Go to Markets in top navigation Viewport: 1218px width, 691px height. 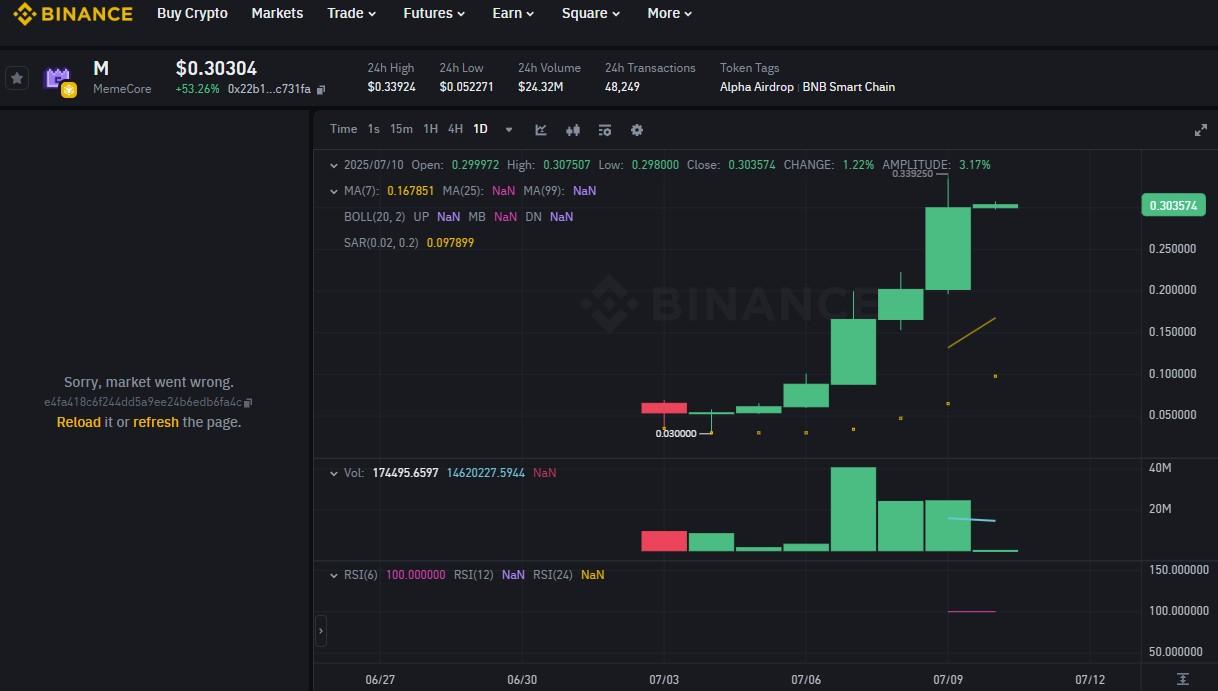pos(277,14)
